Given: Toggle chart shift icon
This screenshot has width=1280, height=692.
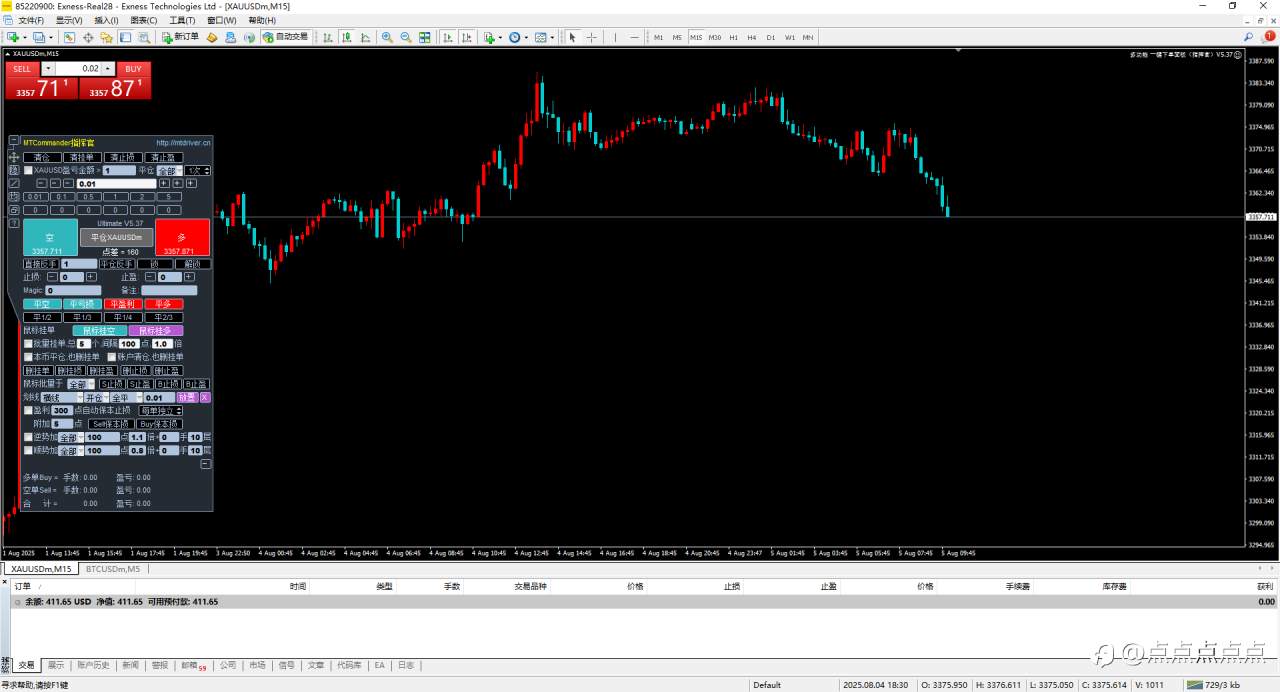Looking at the screenshot, I should tap(465, 37).
